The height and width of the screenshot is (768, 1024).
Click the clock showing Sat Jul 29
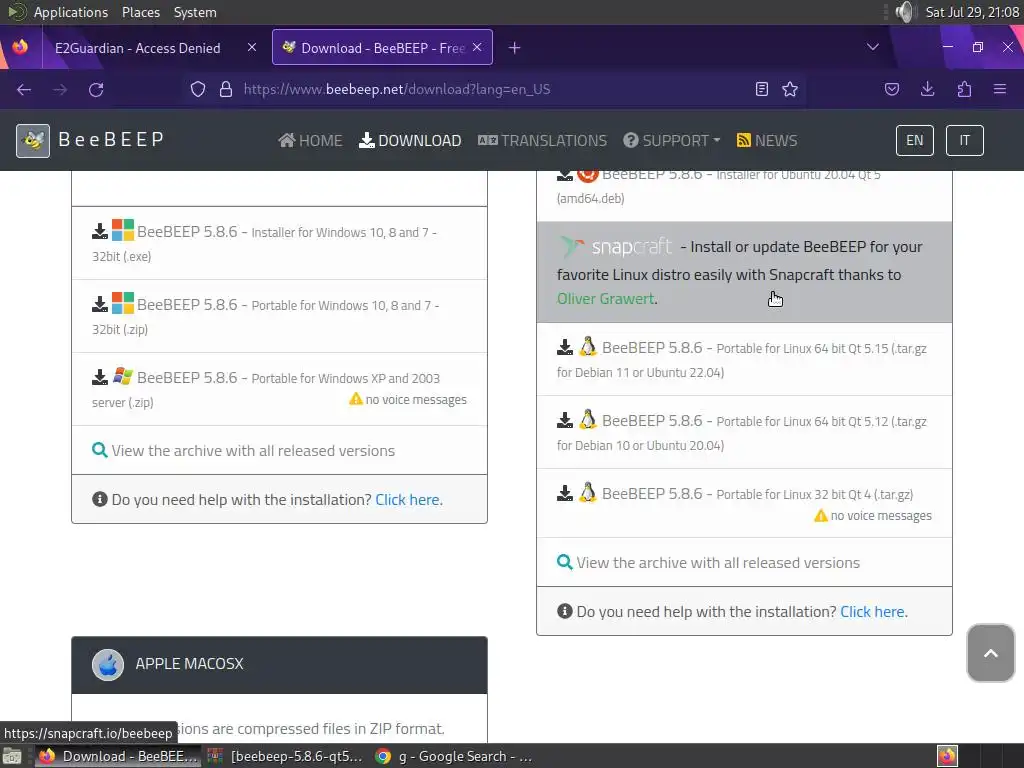click(972, 12)
